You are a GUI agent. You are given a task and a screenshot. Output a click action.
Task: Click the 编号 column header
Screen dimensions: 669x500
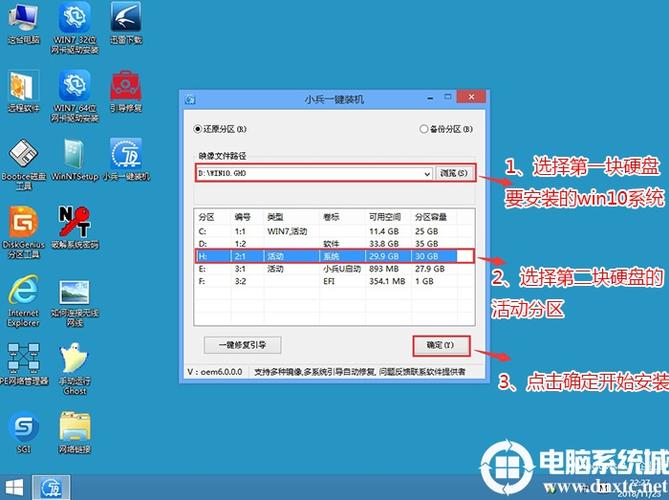click(x=243, y=217)
